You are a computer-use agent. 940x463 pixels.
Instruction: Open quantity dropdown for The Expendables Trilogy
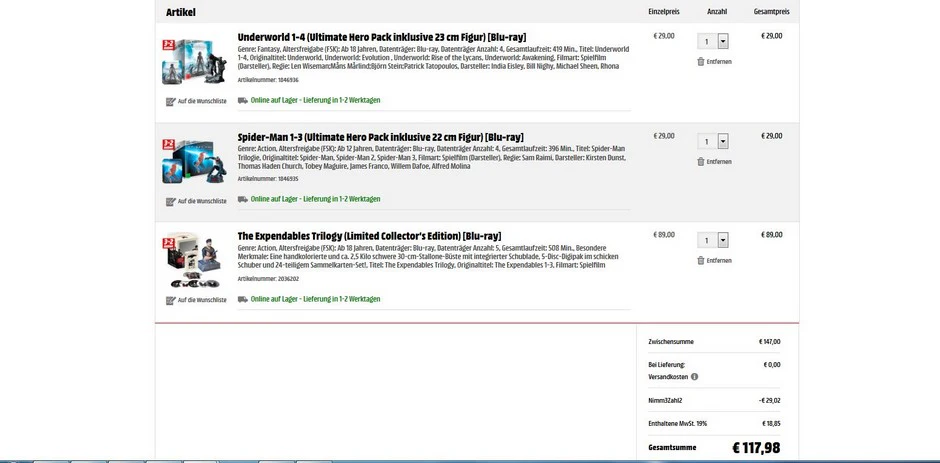[x=722, y=240]
